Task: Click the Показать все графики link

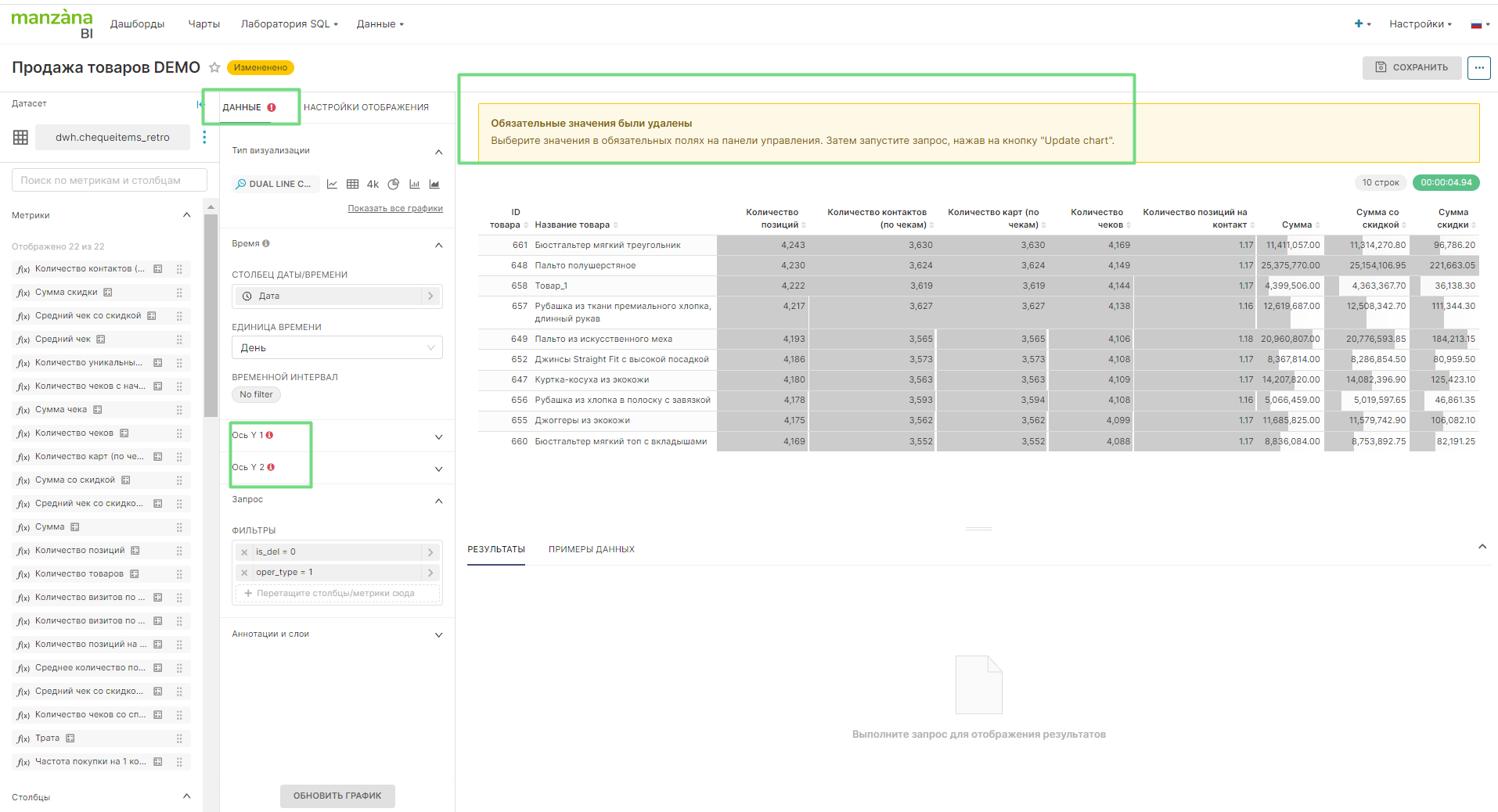Action: click(x=395, y=208)
